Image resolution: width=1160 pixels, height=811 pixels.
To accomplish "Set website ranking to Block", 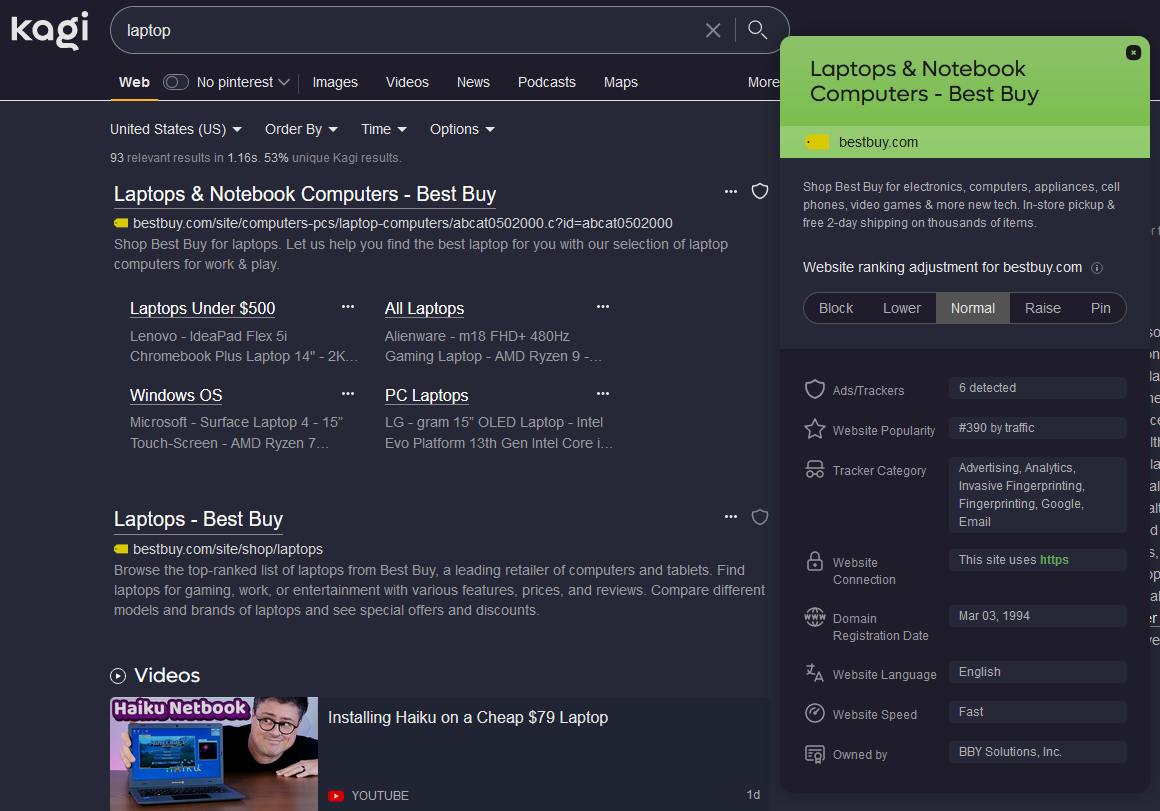I will [836, 308].
